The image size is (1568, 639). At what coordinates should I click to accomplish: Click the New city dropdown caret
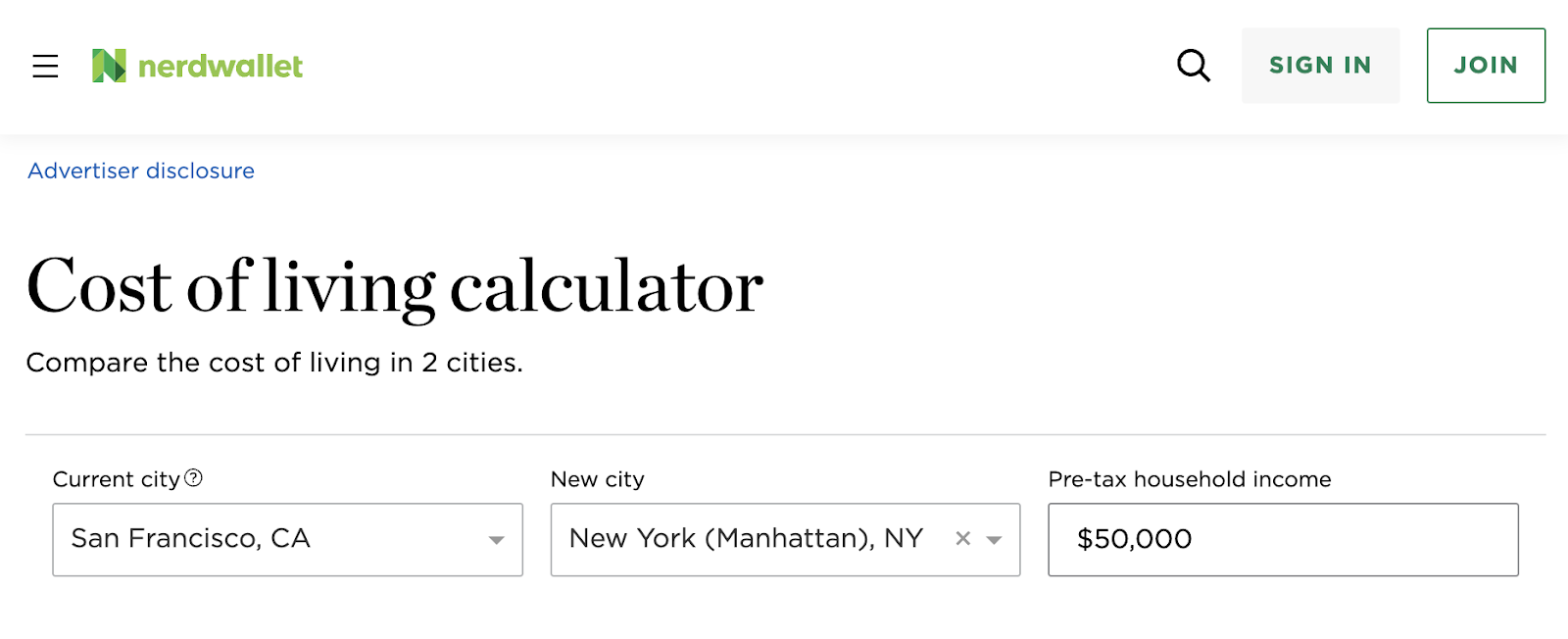(996, 539)
